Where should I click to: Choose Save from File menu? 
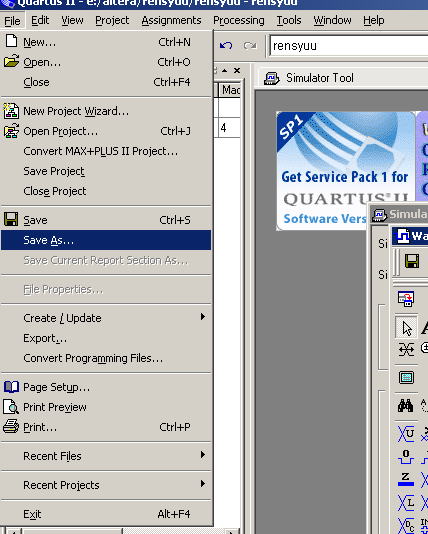(106, 220)
